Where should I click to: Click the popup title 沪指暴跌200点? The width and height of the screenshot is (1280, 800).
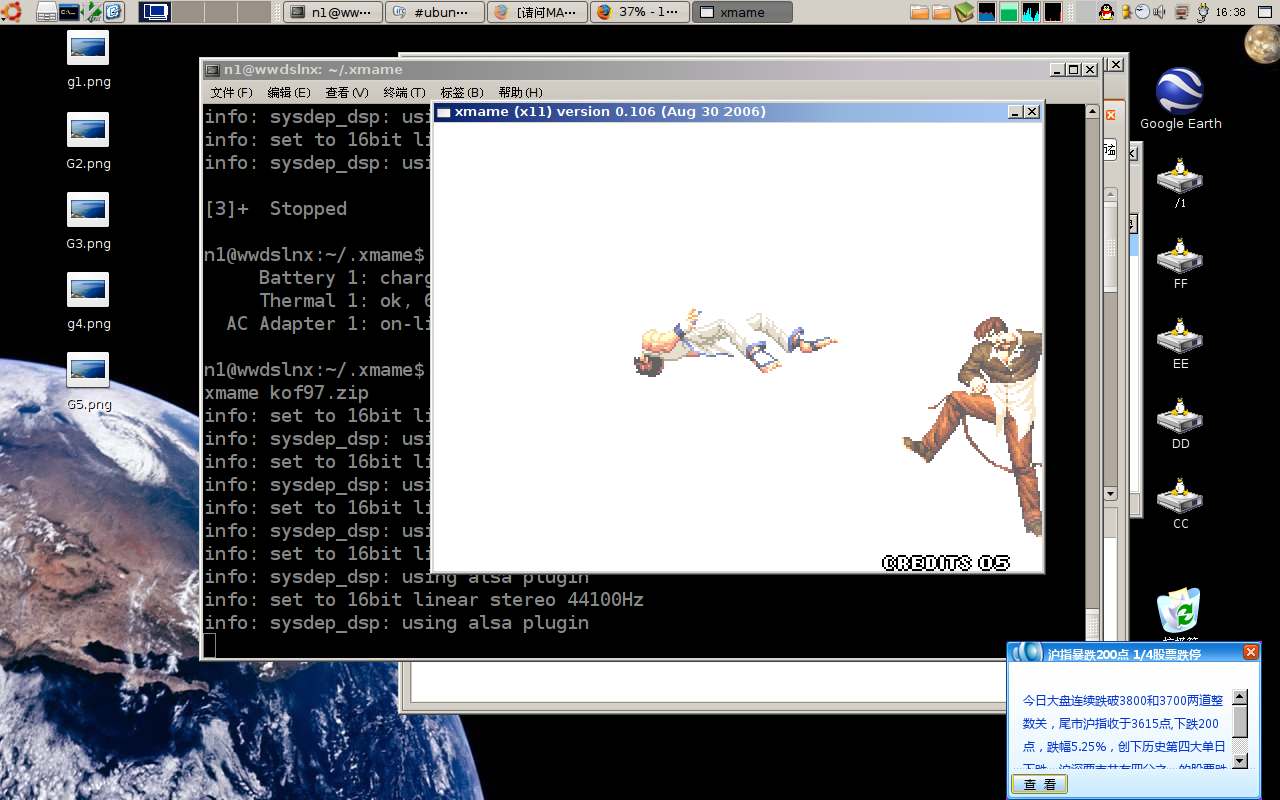click(1124, 654)
